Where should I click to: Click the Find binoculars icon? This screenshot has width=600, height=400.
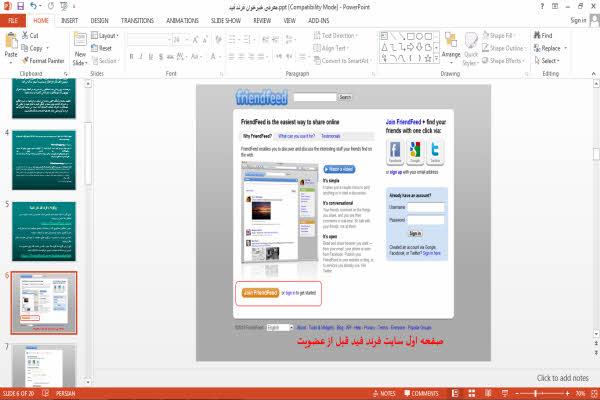coord(537,35)
